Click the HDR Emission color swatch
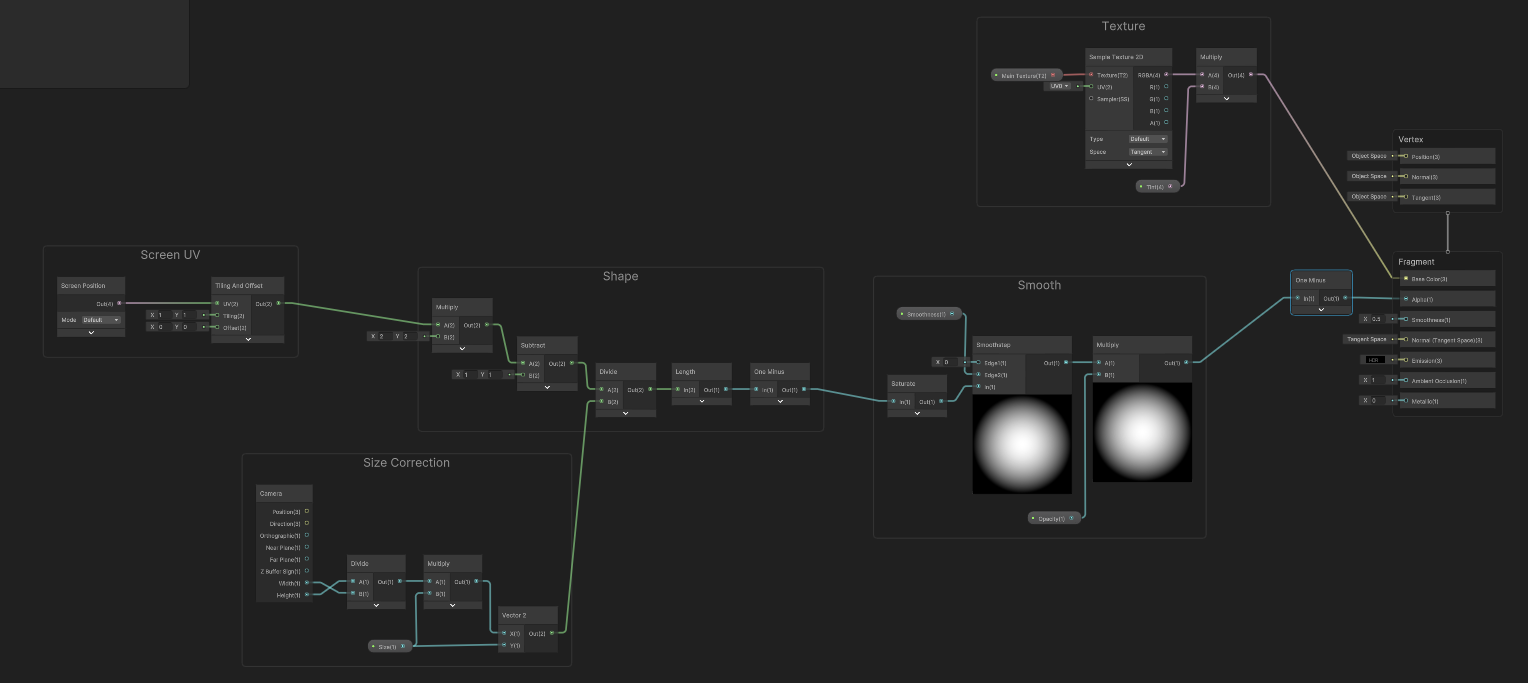The height and width of the screenshot is (683, 1528). [x=1373, y=360]
